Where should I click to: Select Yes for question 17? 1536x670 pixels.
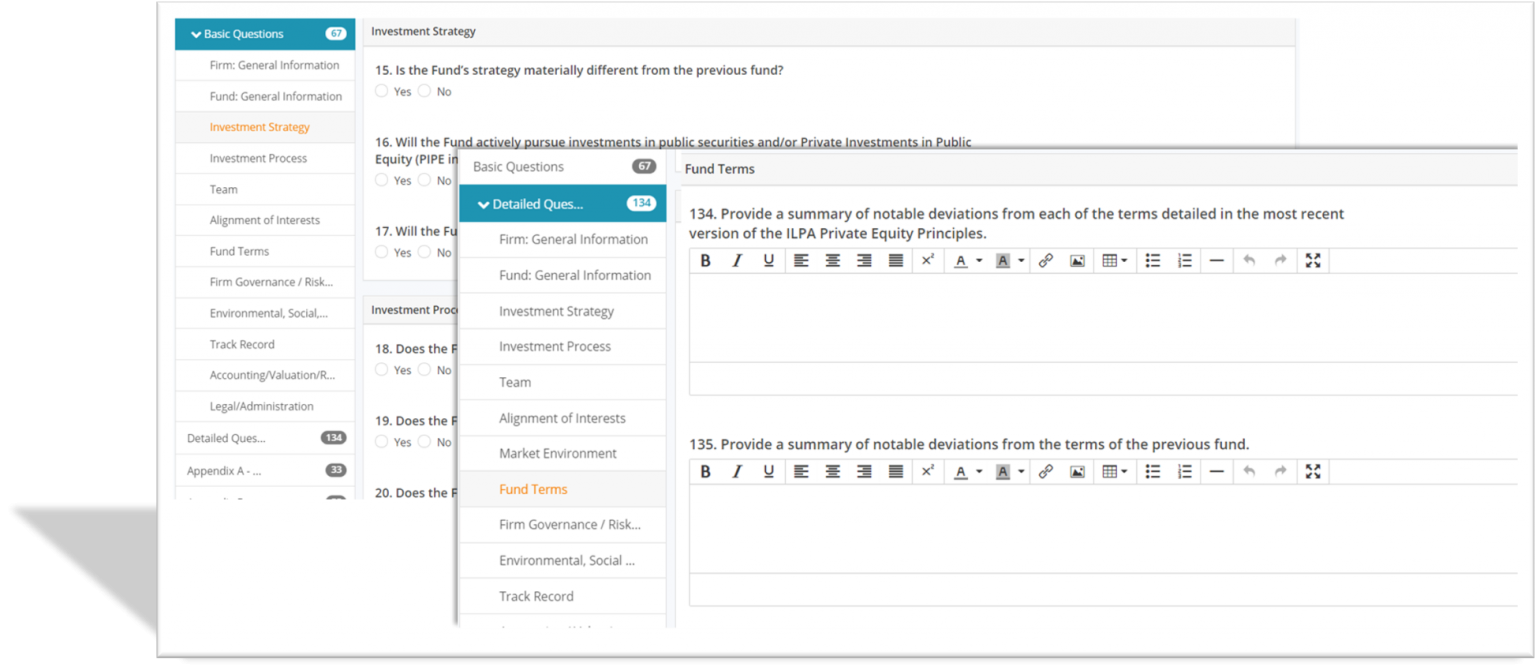381,252
